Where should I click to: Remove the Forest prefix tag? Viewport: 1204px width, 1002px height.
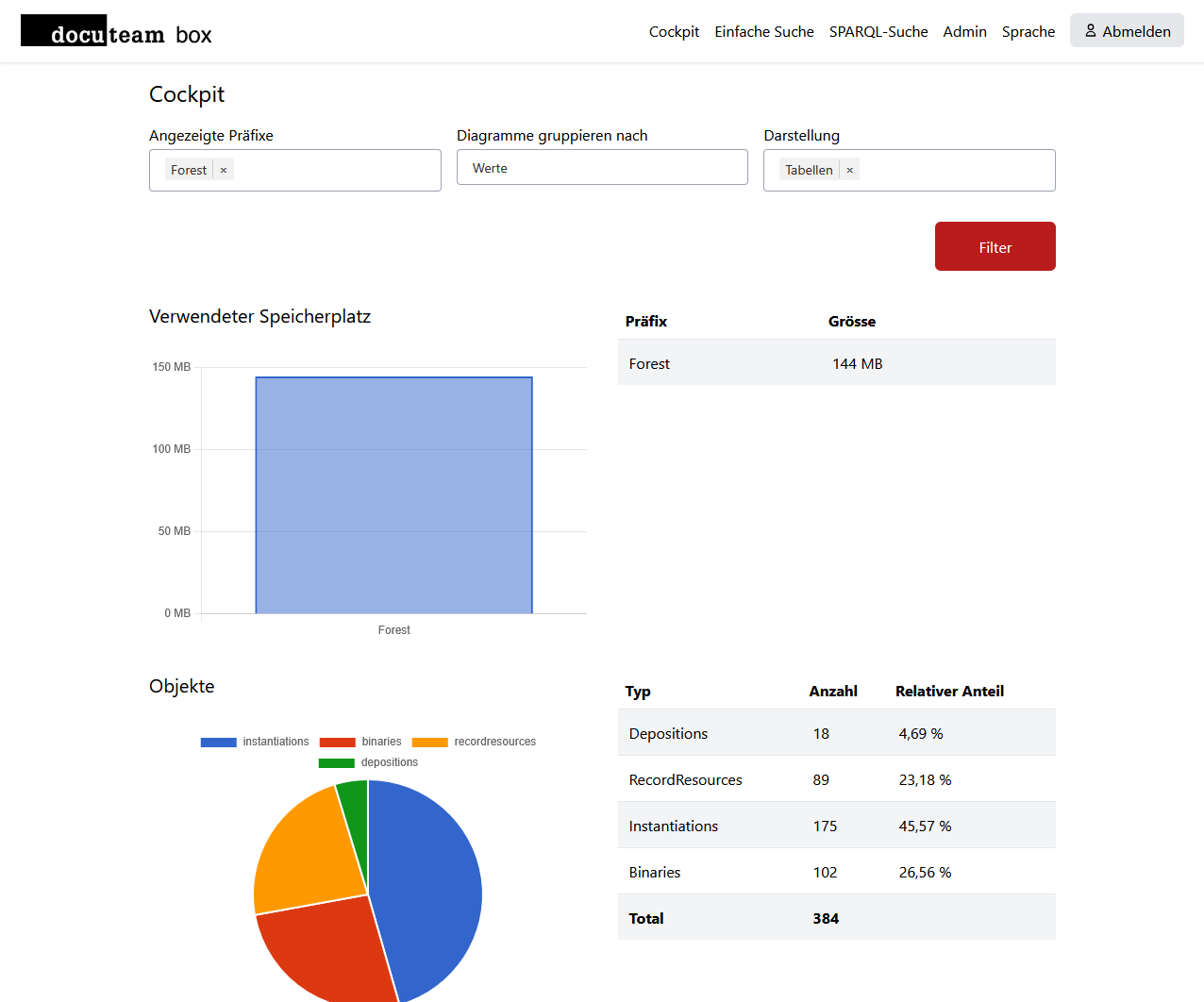(224, 171)
